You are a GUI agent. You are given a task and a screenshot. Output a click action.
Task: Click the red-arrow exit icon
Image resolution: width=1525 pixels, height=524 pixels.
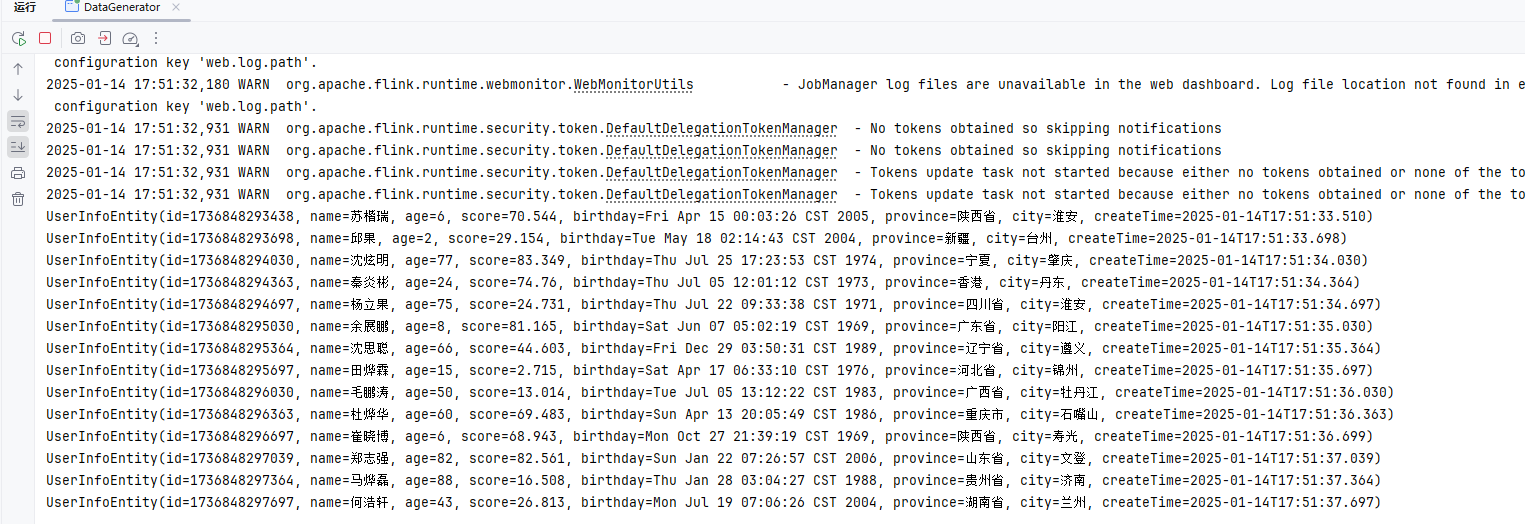click(104, 38)
